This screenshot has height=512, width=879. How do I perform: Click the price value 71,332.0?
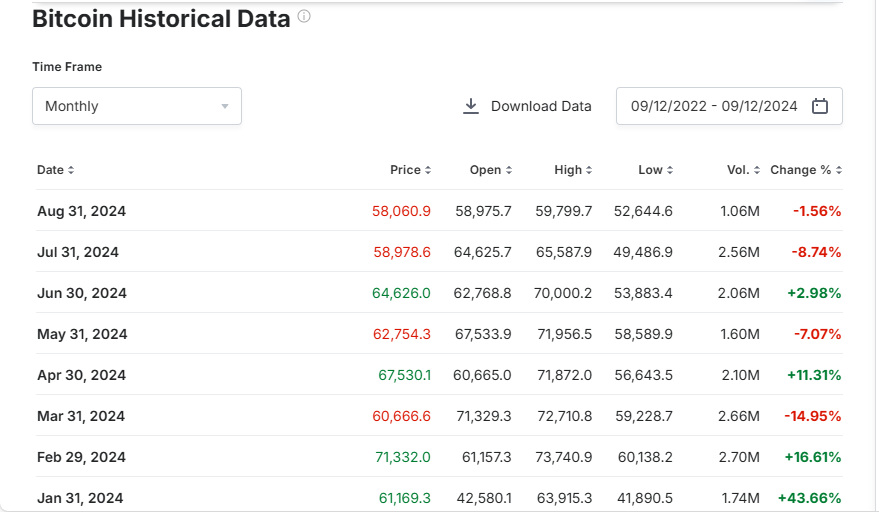[x=403, y=457]
